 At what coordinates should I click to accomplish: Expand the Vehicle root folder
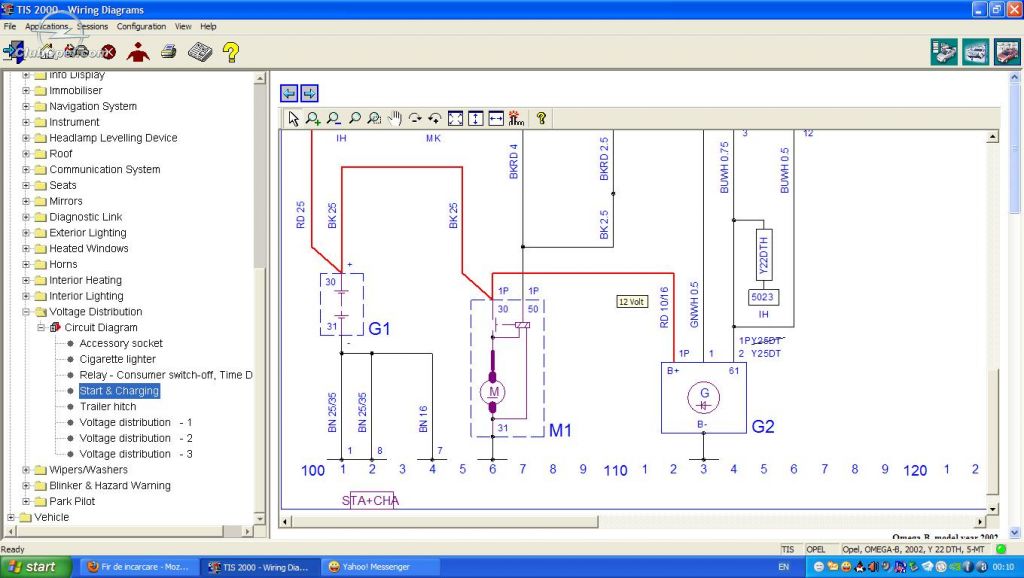click(x=11, y=517)
